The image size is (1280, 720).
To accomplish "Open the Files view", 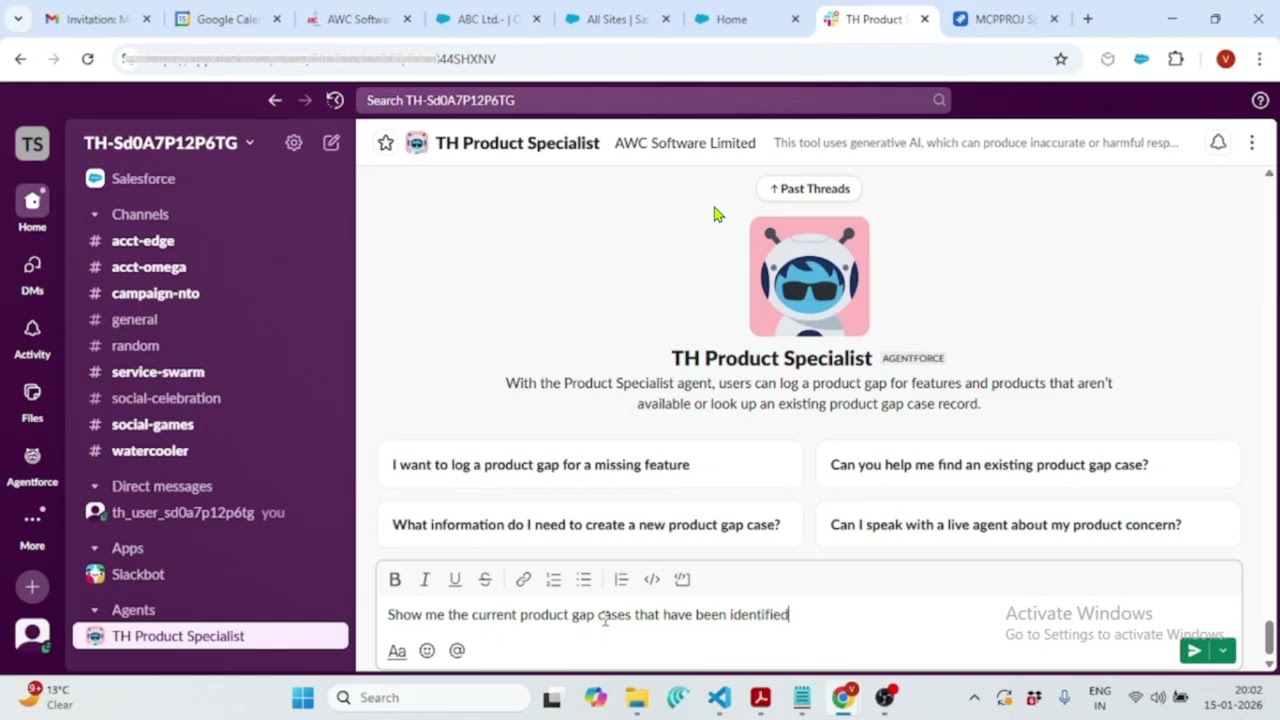I will 32,401.
